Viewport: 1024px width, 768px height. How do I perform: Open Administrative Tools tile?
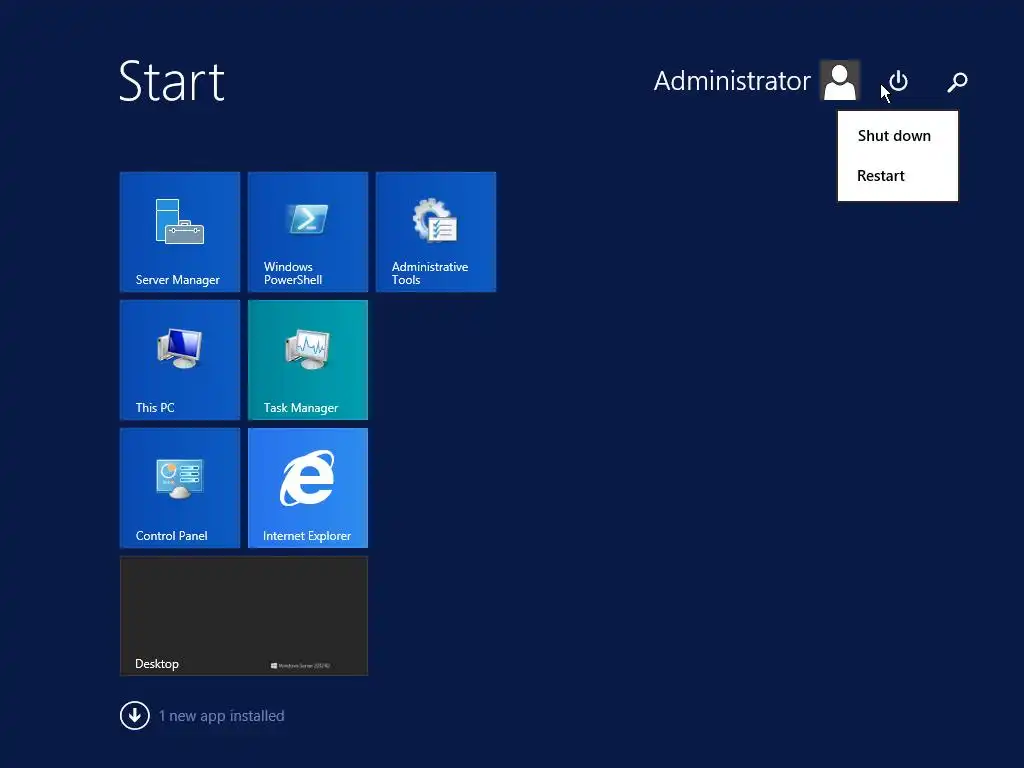pyautogui.click(x=436, y=232)
